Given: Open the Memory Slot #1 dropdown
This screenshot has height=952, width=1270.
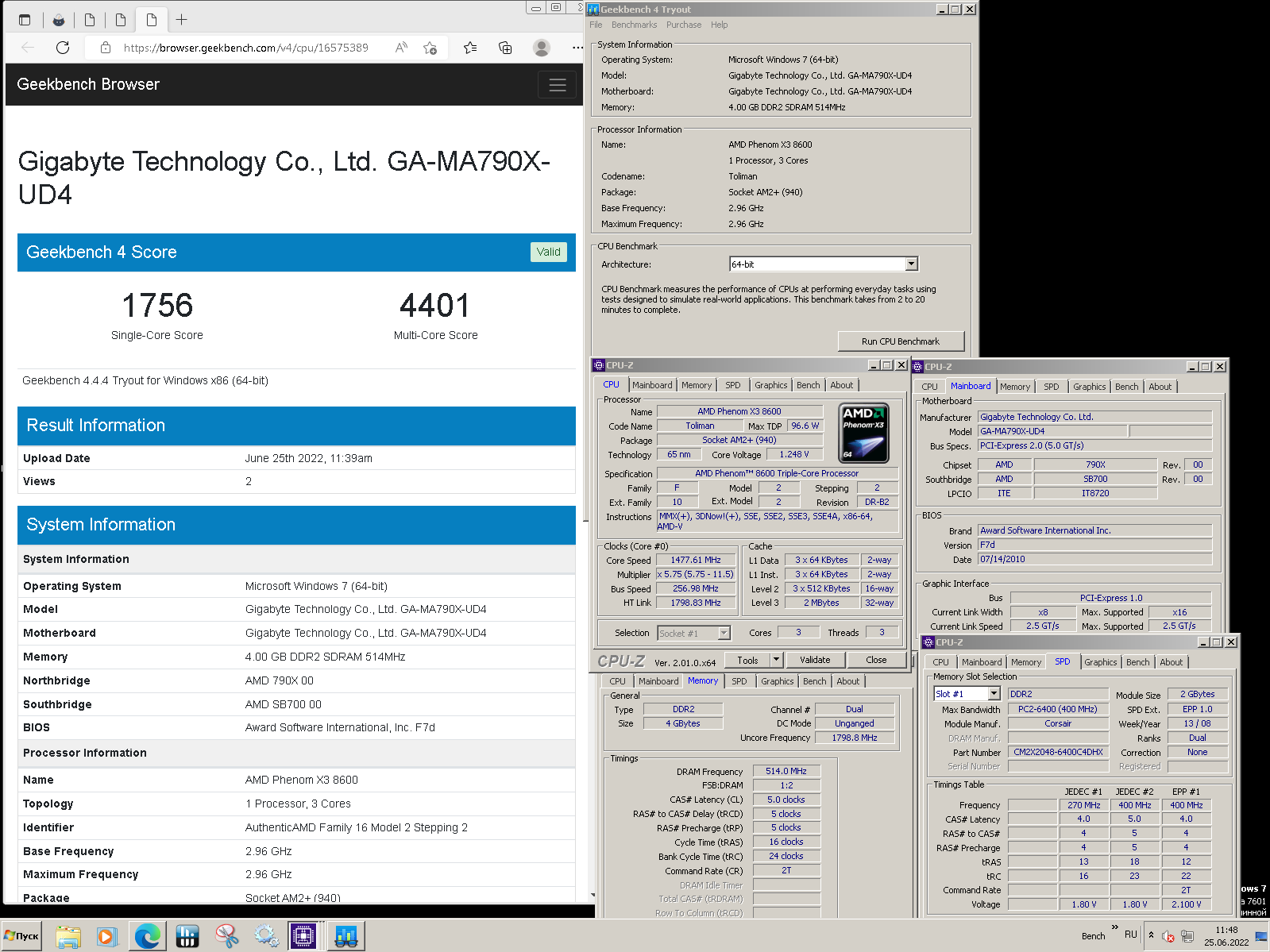Looking at the screenshot, I should point(994,694).
